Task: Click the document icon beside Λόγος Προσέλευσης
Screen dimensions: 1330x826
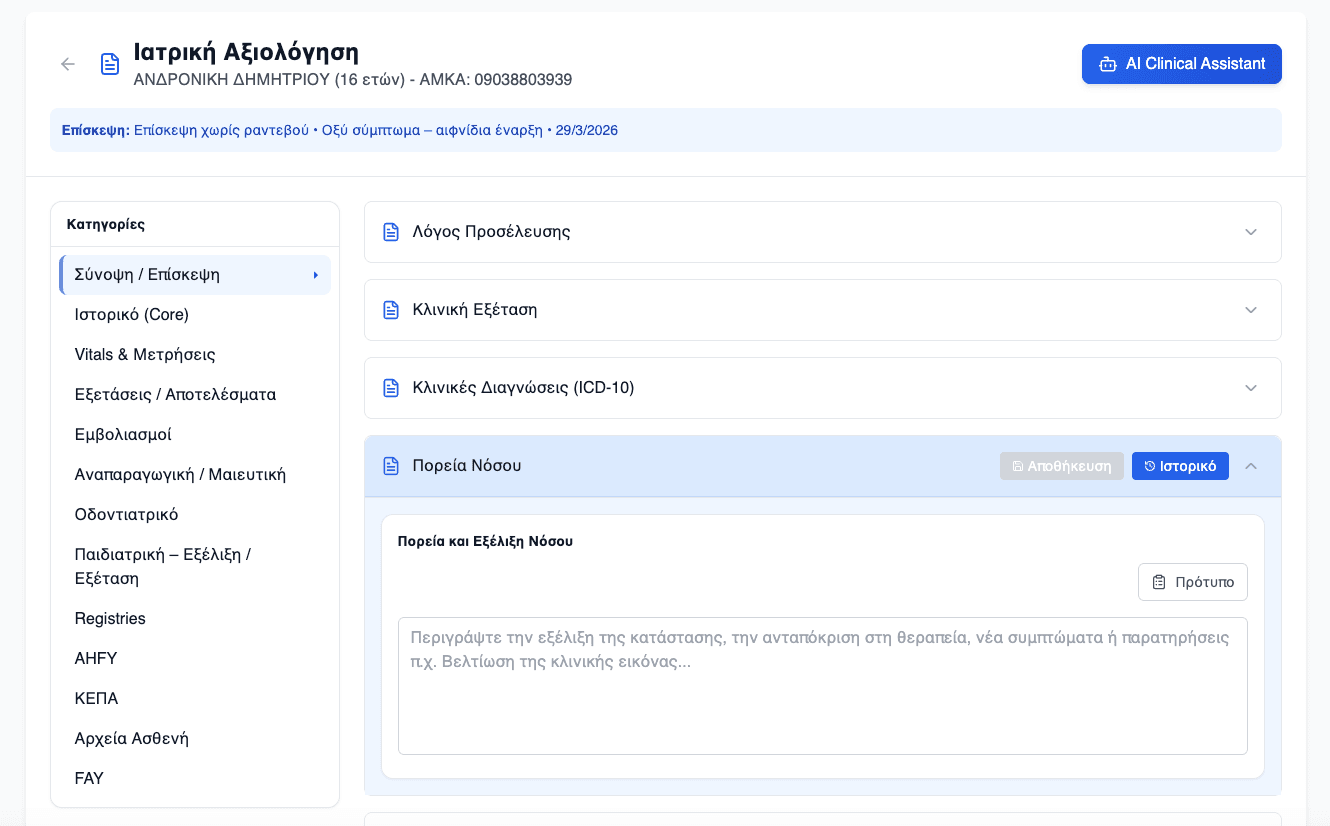Action: pos(391,232)
